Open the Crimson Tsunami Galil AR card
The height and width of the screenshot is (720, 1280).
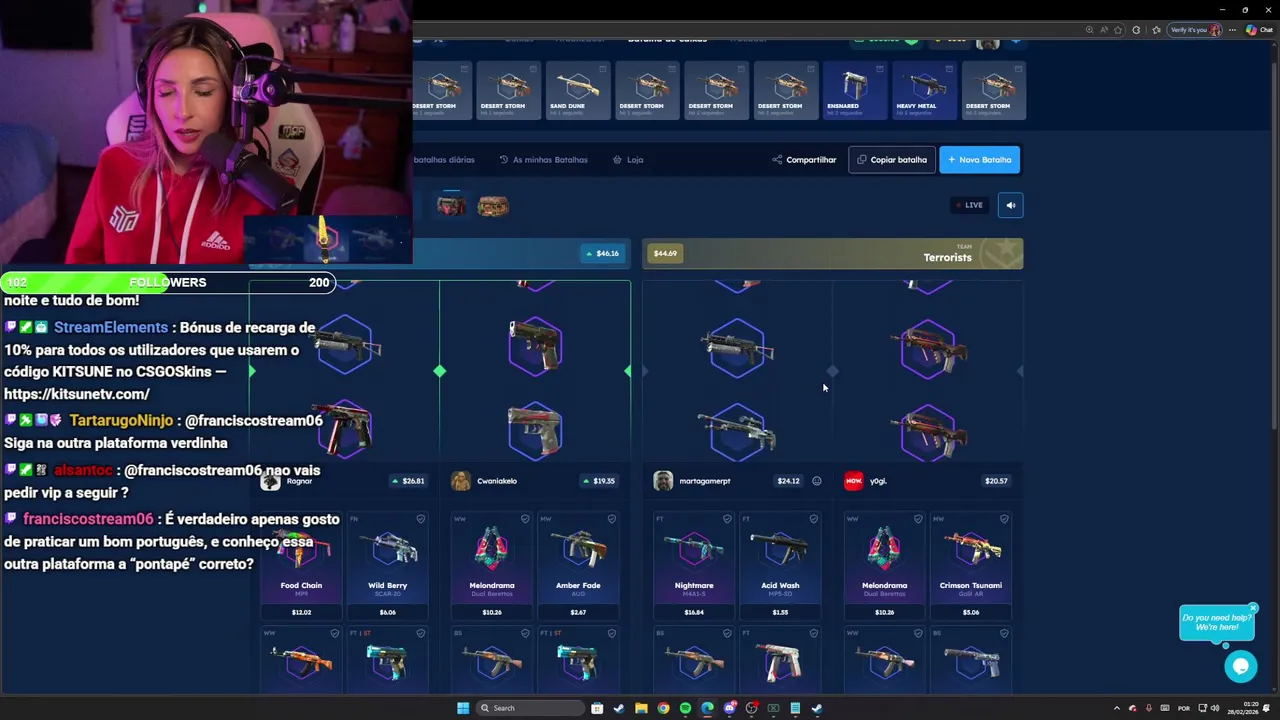(x=971, y=567)
